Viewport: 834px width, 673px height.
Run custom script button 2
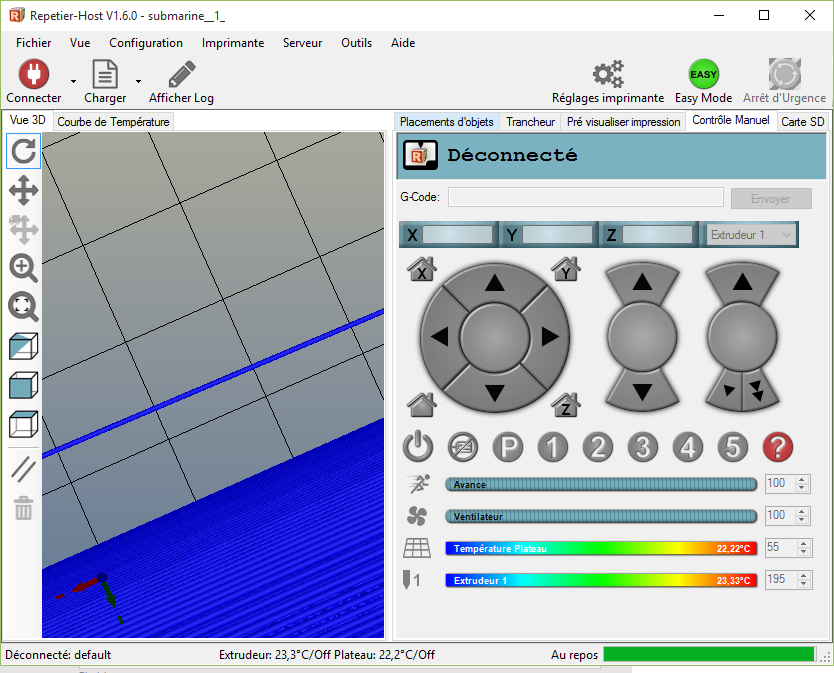(x=598, y=447)
